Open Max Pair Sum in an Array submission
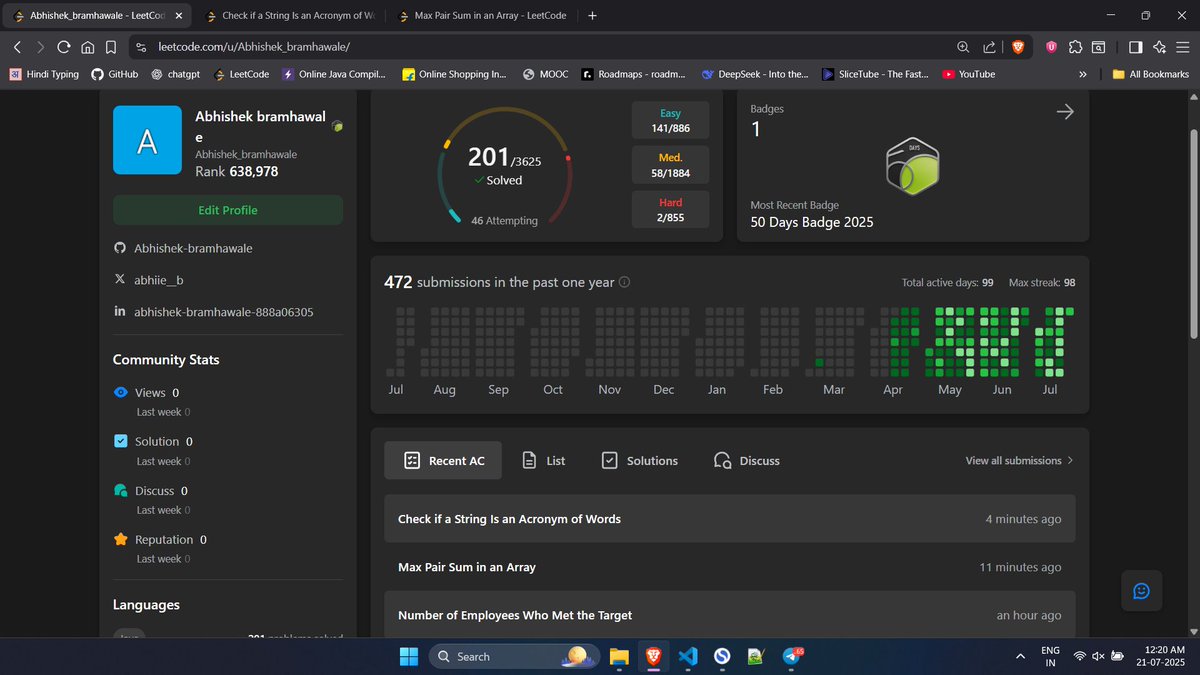1200x675 pixels. point(730,567)
